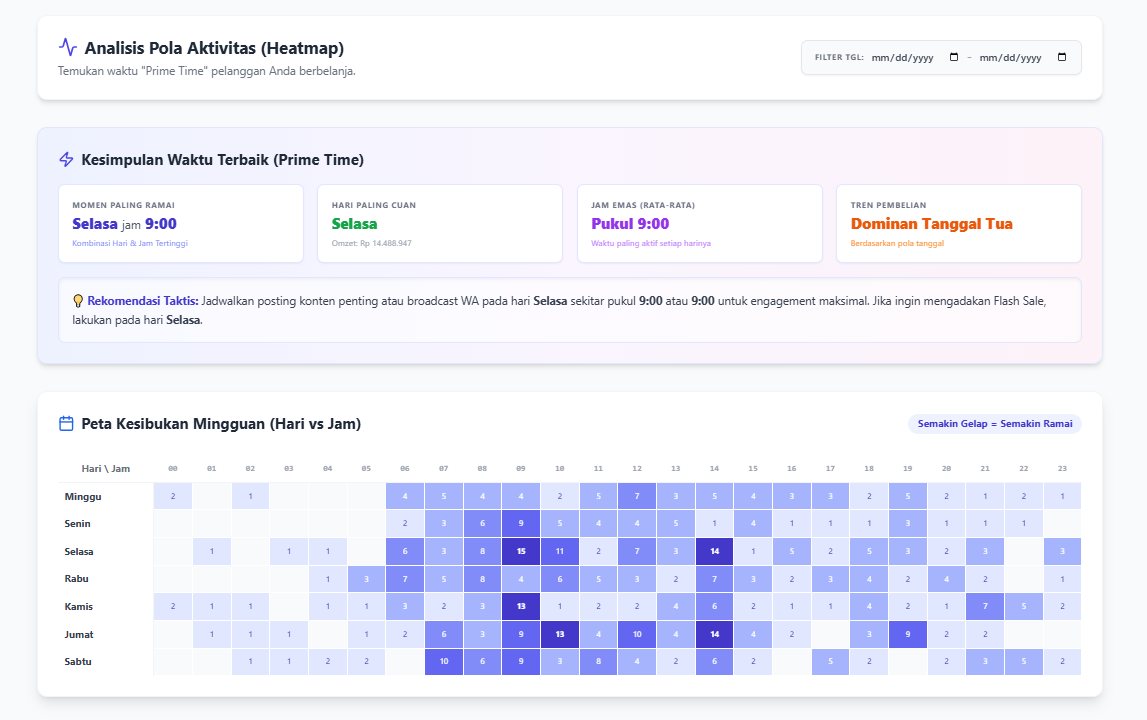Click the first mm/dd/yyyy date input field
This screenshot has width=1147, height=720.
click(x=903, y=57)
